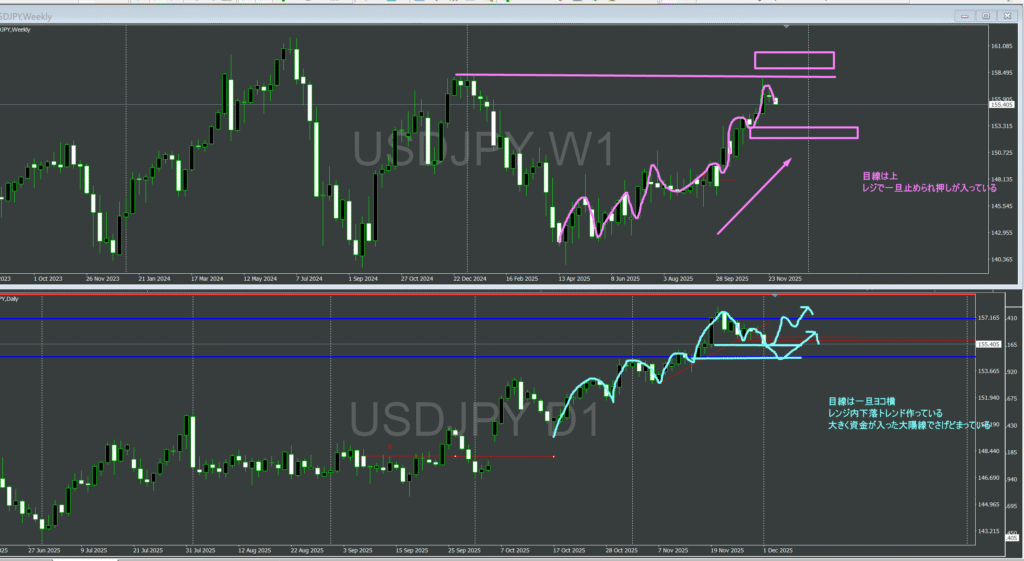Screen dimensions: 1024x561
Task: Maximize the USDJPY Weekly chart window
Action: (x=985, y=16)
